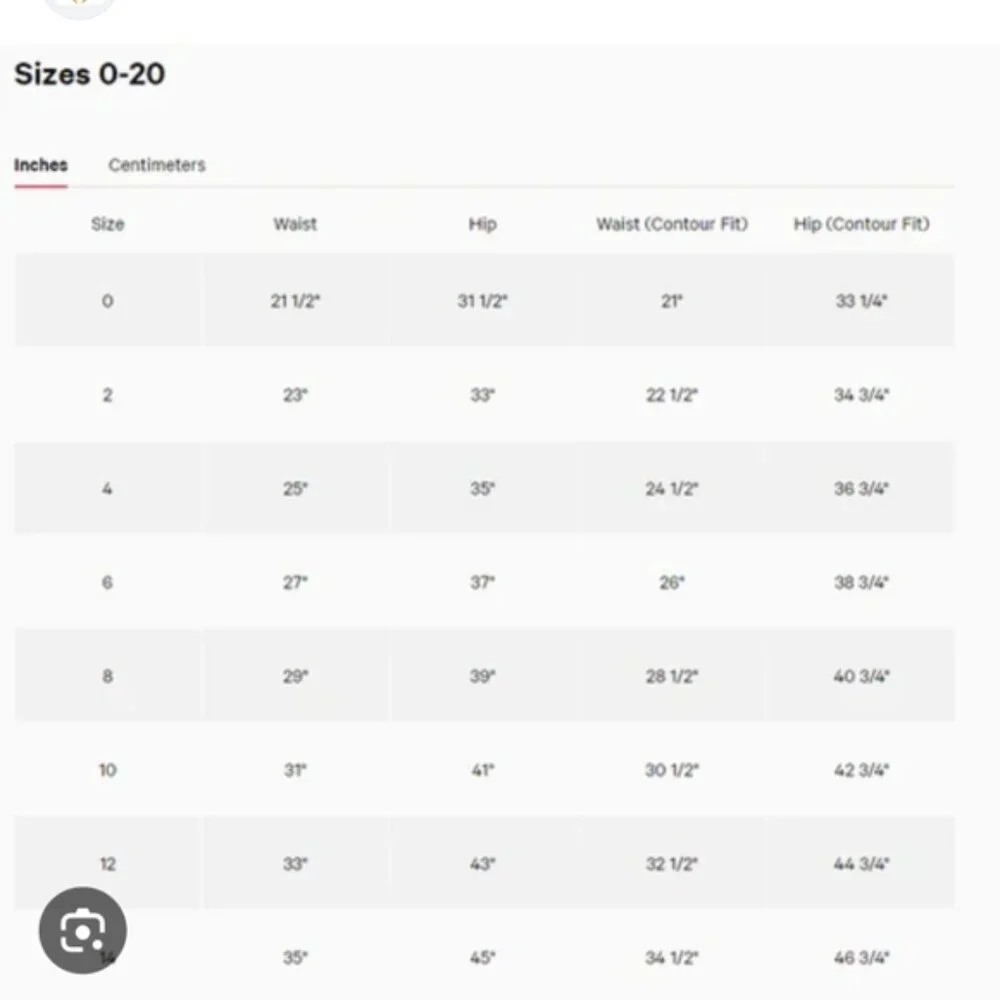Viewport: 1000px width, 1000px height.
Task: Click the Waist (Contour Fit) header
Action: [672, 224]
